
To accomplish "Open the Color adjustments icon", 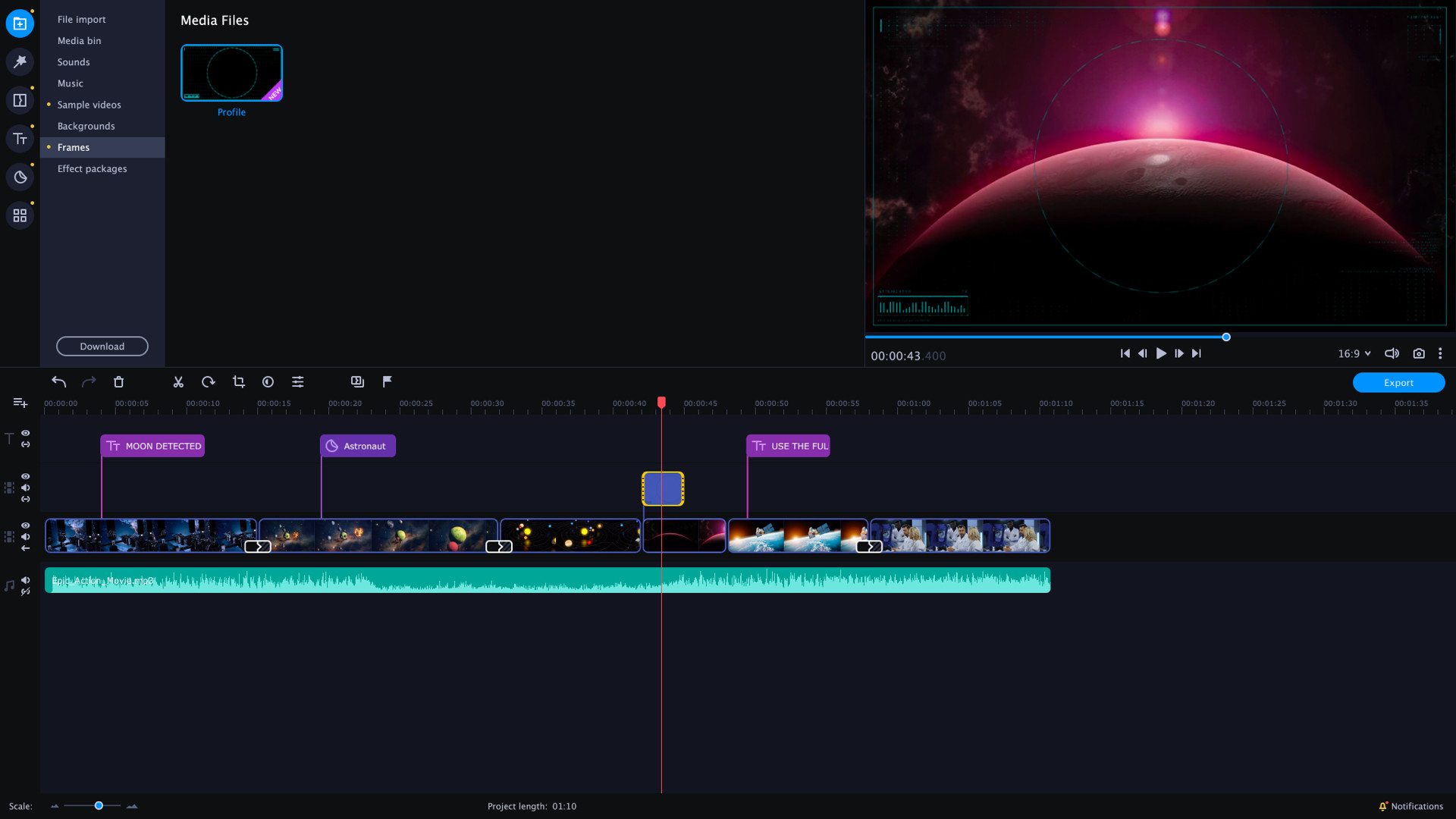I will tap(268, 381).
